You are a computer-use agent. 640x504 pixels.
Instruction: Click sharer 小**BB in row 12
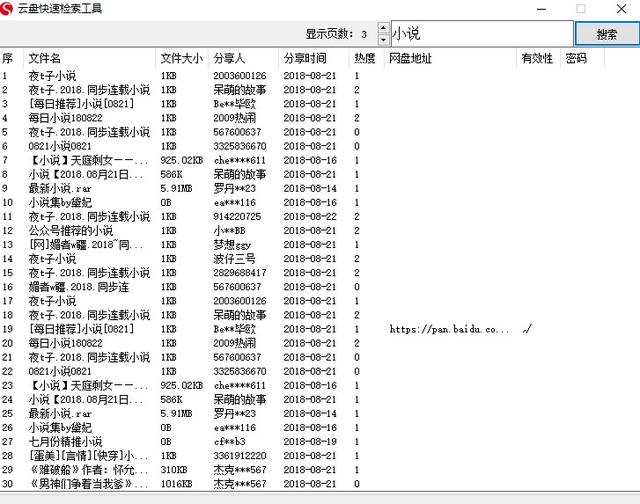[229, 231]
